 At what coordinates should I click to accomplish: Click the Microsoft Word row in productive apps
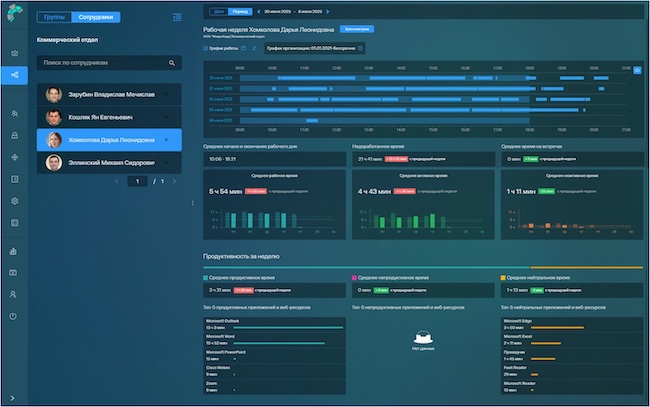click(x=274, y=340)
